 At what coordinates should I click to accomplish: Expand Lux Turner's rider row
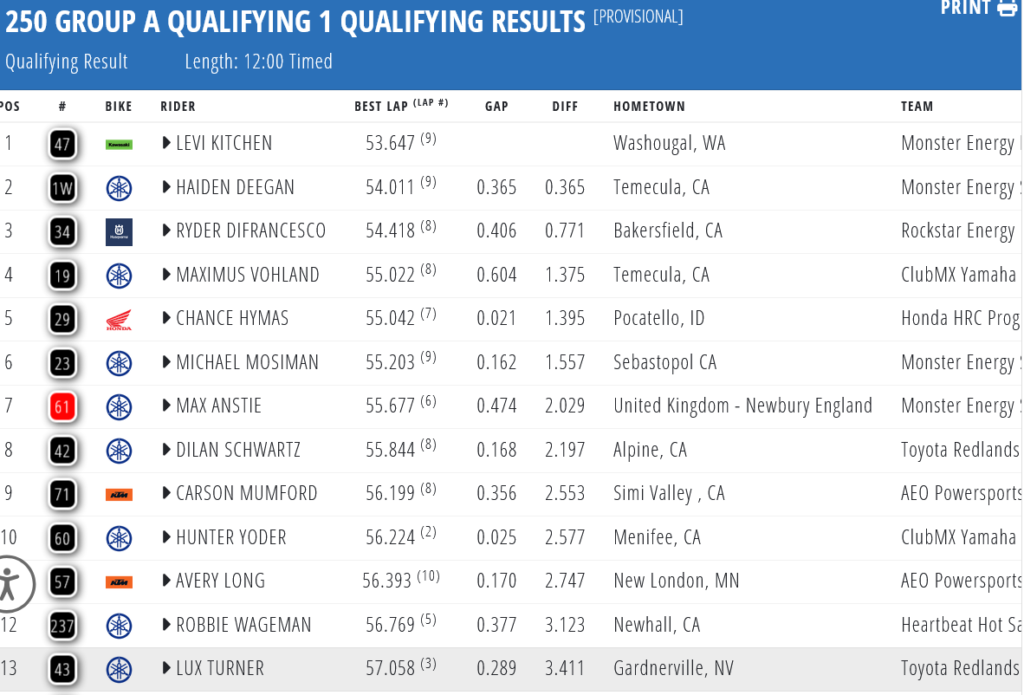[x=167, y=668]
